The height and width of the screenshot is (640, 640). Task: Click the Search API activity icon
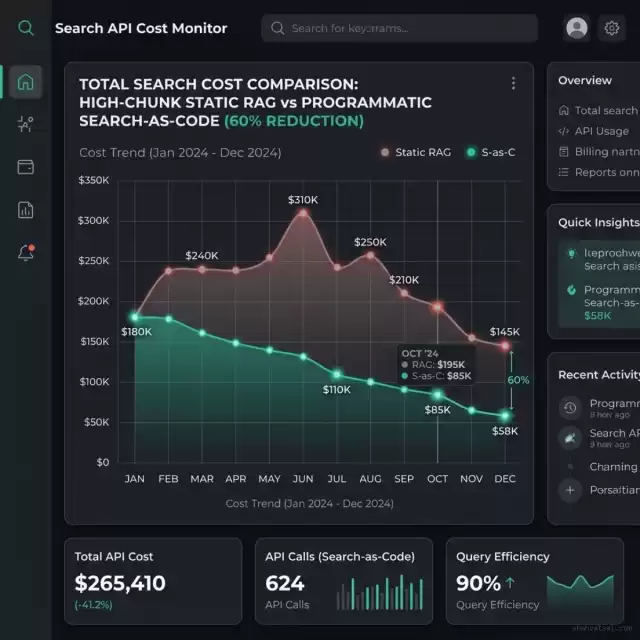(x=570, y=438)
